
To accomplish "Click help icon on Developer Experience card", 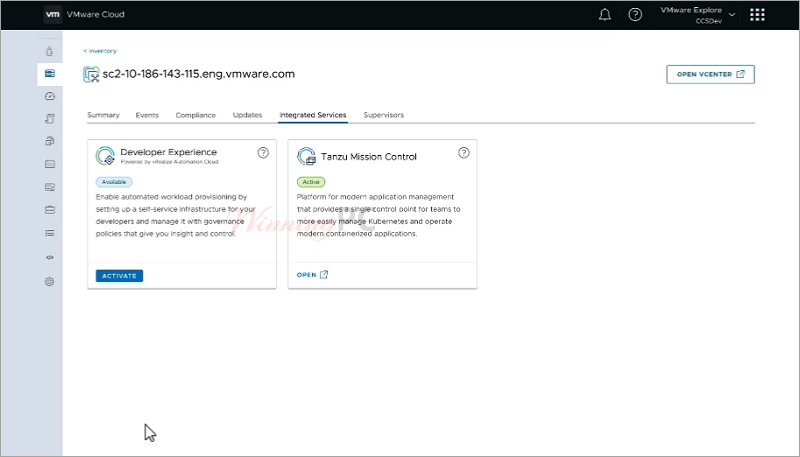I will click(x=263, y=153).
